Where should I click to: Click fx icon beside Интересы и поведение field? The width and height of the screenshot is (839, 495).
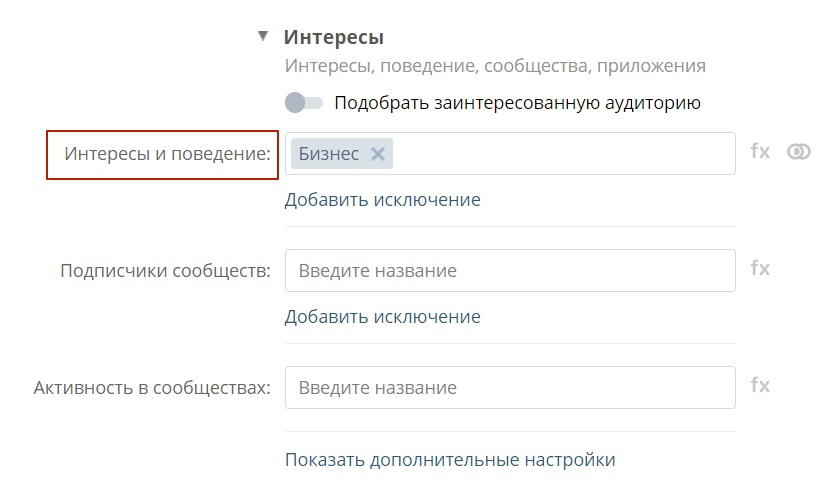(760, 151)
